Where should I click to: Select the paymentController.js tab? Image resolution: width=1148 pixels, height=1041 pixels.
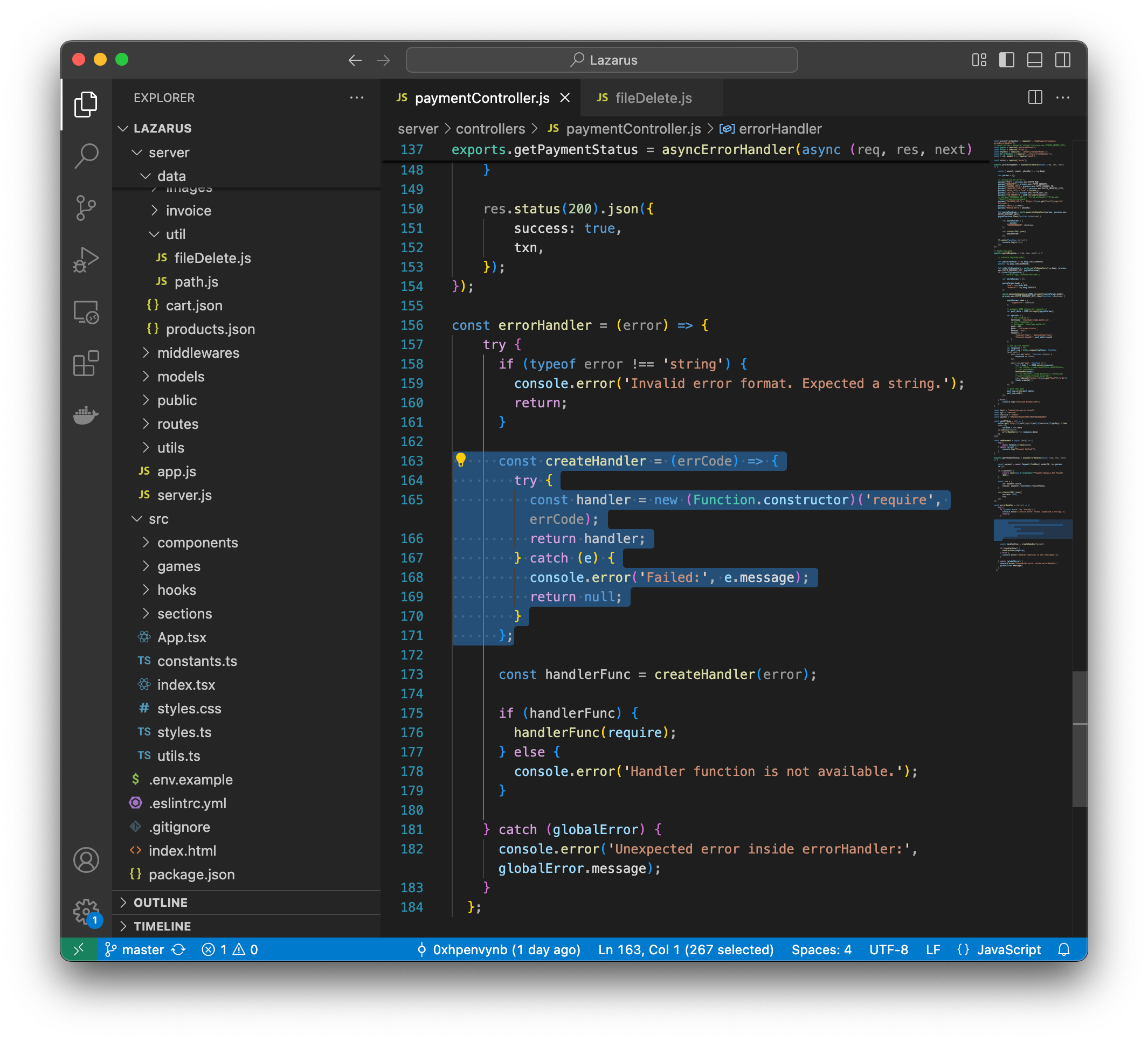pyautogui.click(x=481, y=98)
